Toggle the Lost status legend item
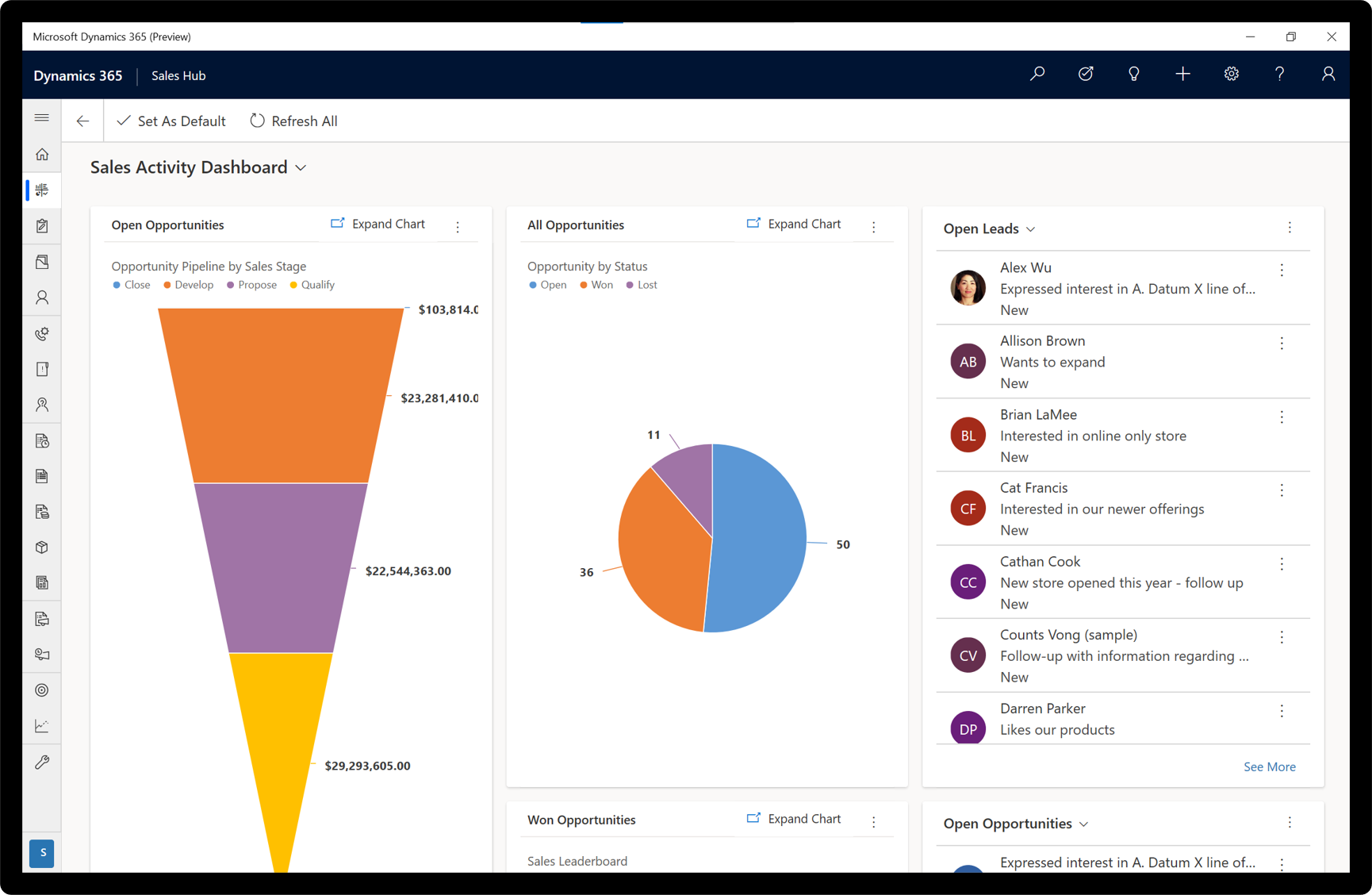The height and width of the screenshot is (895, 1372). tap(641, 284)
